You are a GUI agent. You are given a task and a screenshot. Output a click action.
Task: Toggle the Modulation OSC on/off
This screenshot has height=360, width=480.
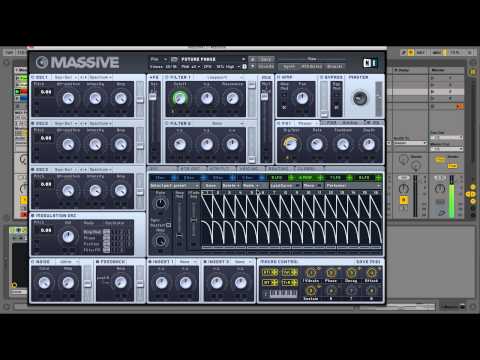pos(33,216)
